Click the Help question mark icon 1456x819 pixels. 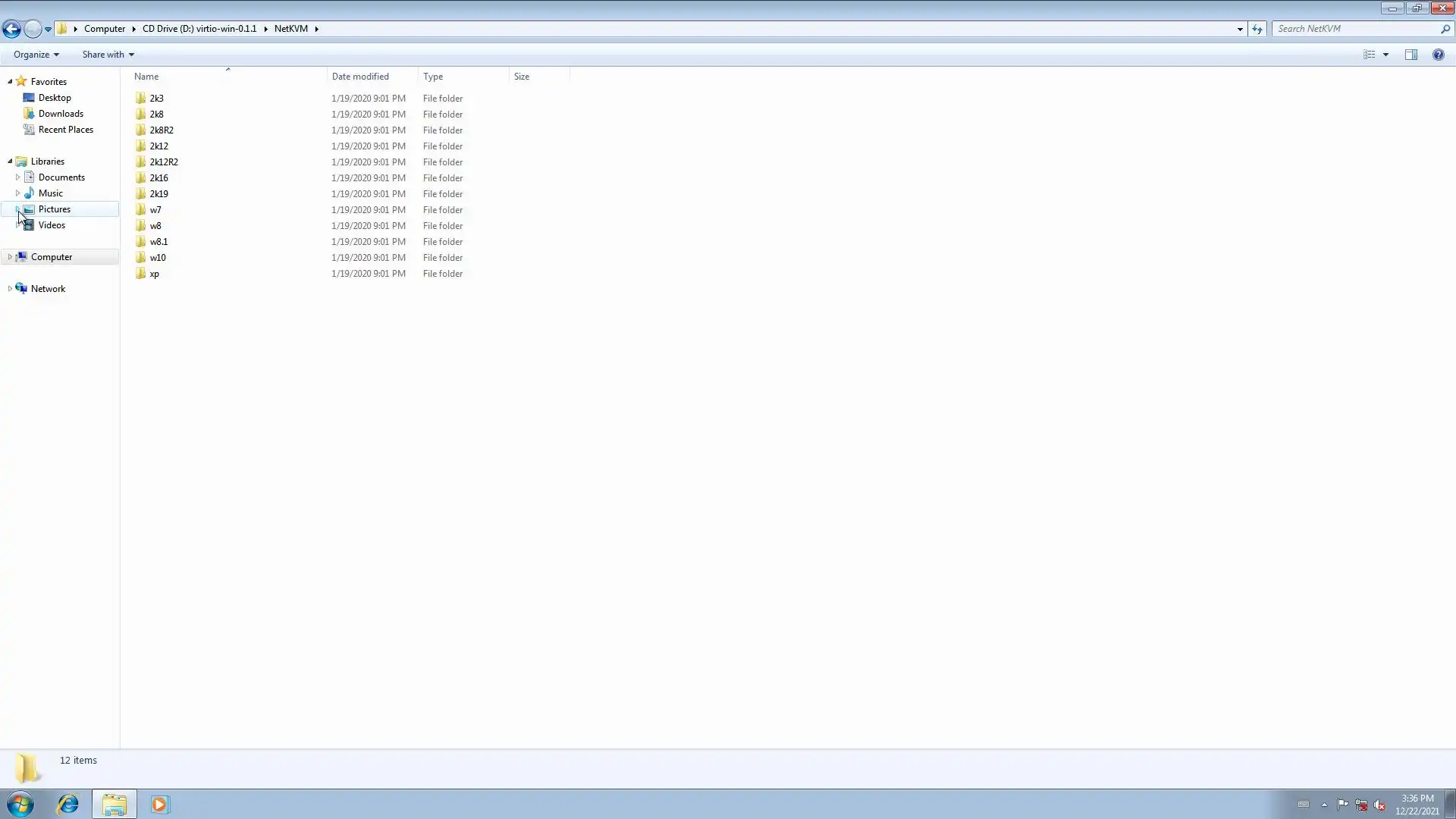1438,55
